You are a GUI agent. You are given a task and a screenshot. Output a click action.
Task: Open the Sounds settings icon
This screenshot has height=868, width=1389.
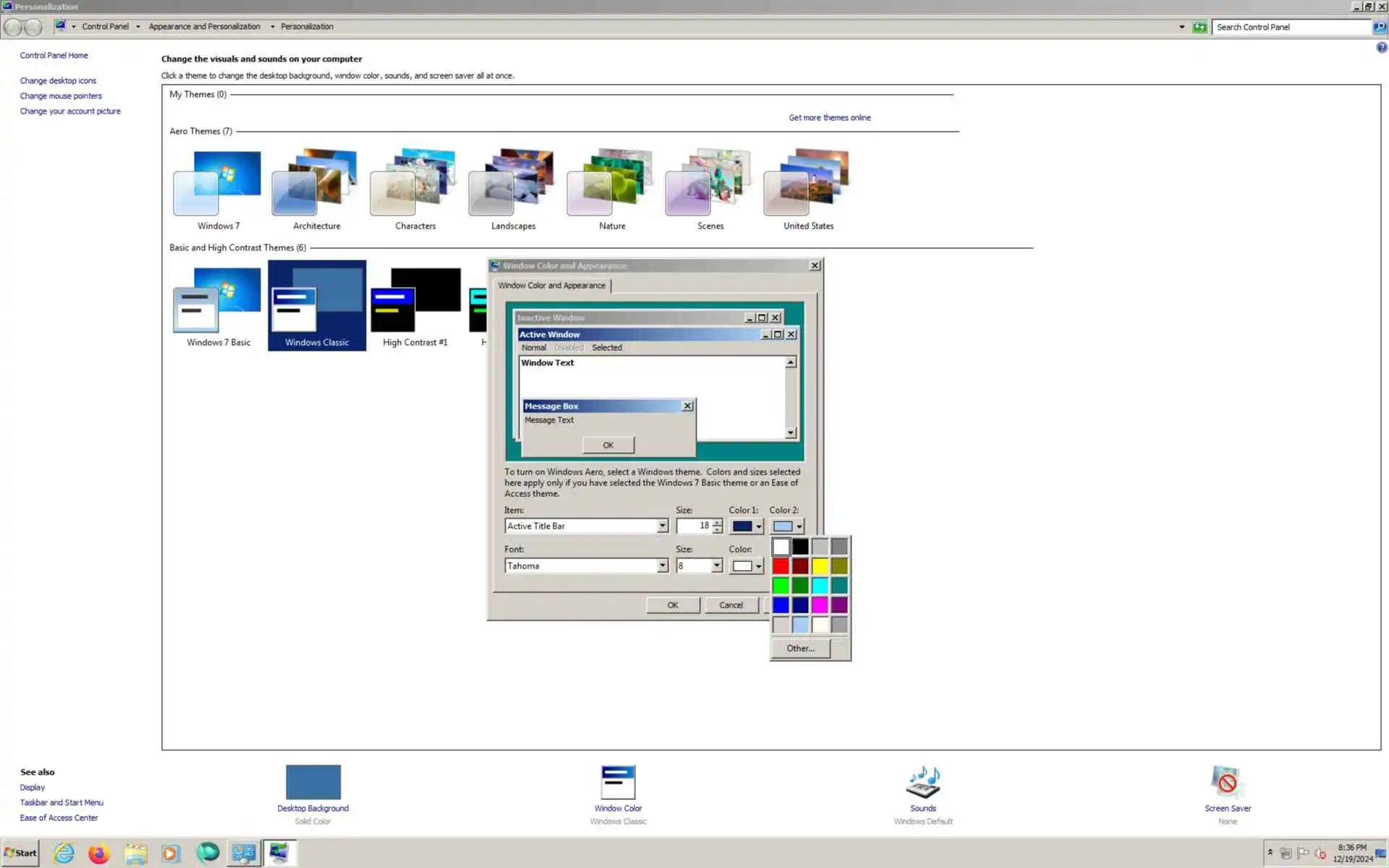click(x=922, y=783)
